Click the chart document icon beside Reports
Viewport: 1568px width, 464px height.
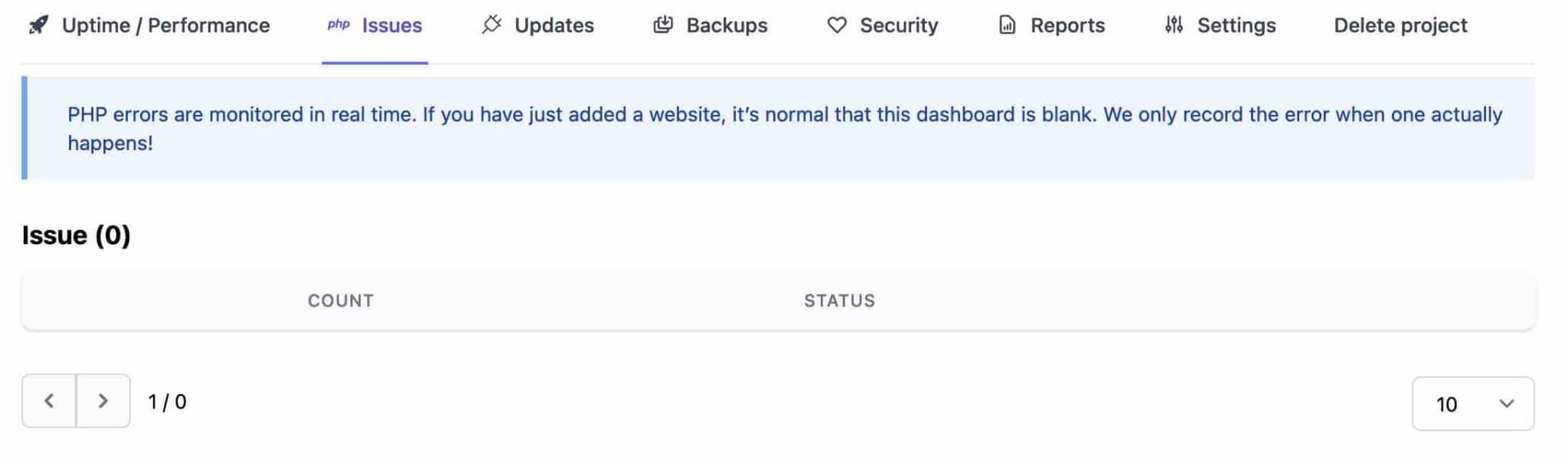click(1006, 25)
